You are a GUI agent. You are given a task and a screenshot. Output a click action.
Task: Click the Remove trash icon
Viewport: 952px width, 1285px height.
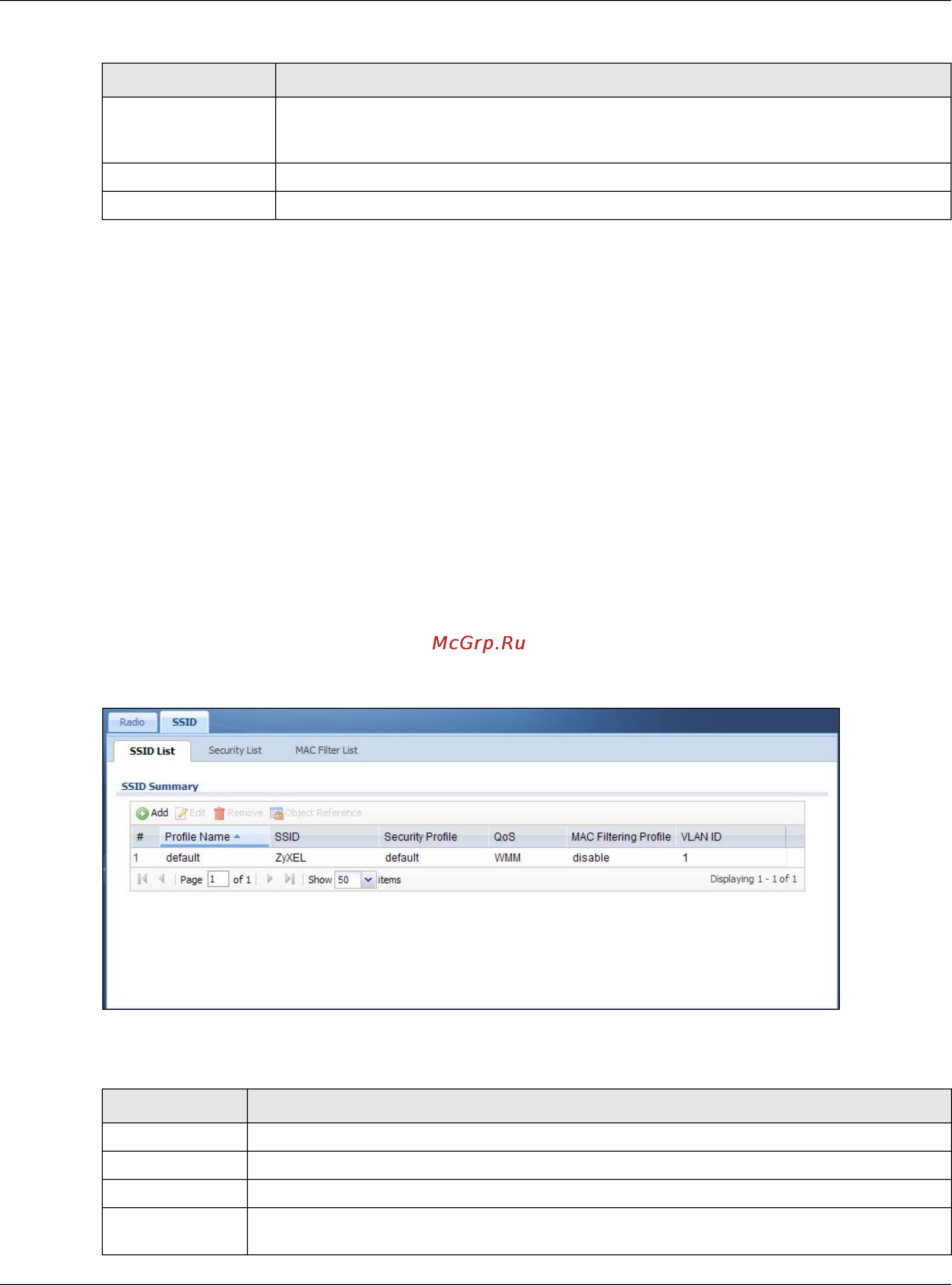point(219,813)
